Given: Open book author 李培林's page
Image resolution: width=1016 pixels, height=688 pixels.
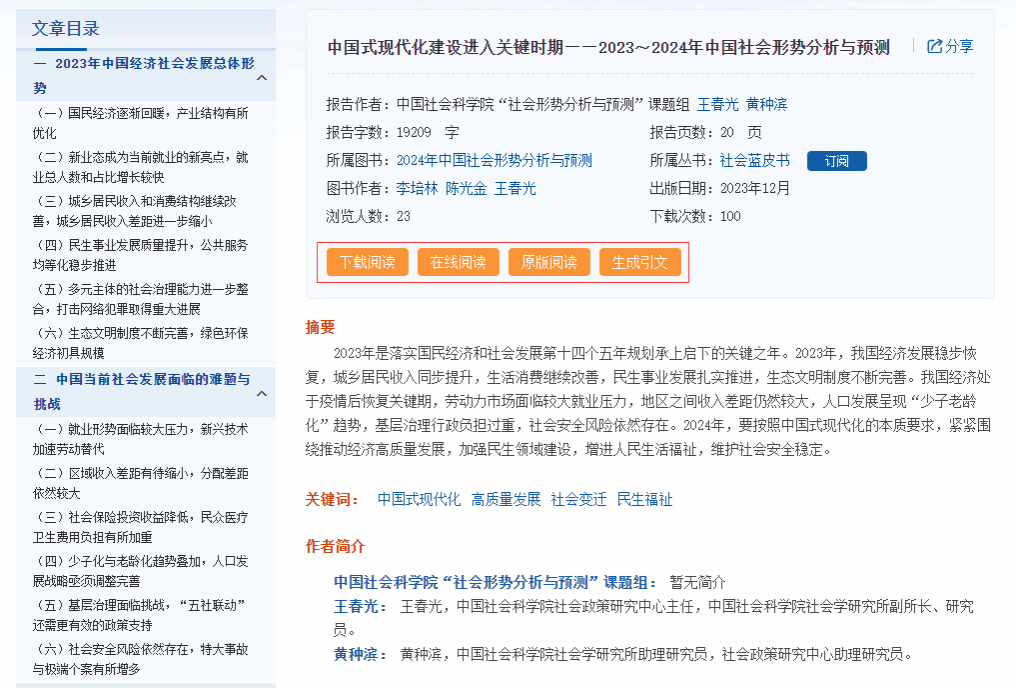Looking at the screenshot, I should click(417, 188).
